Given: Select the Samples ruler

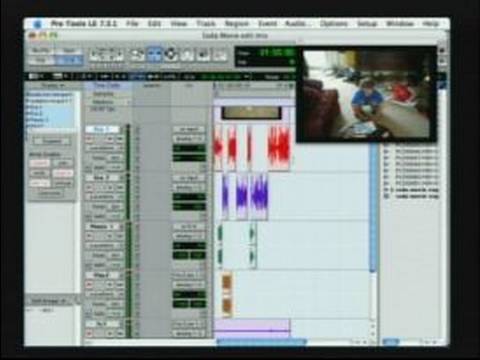Looking at the screenshot, I should click(x=103, y=94).
